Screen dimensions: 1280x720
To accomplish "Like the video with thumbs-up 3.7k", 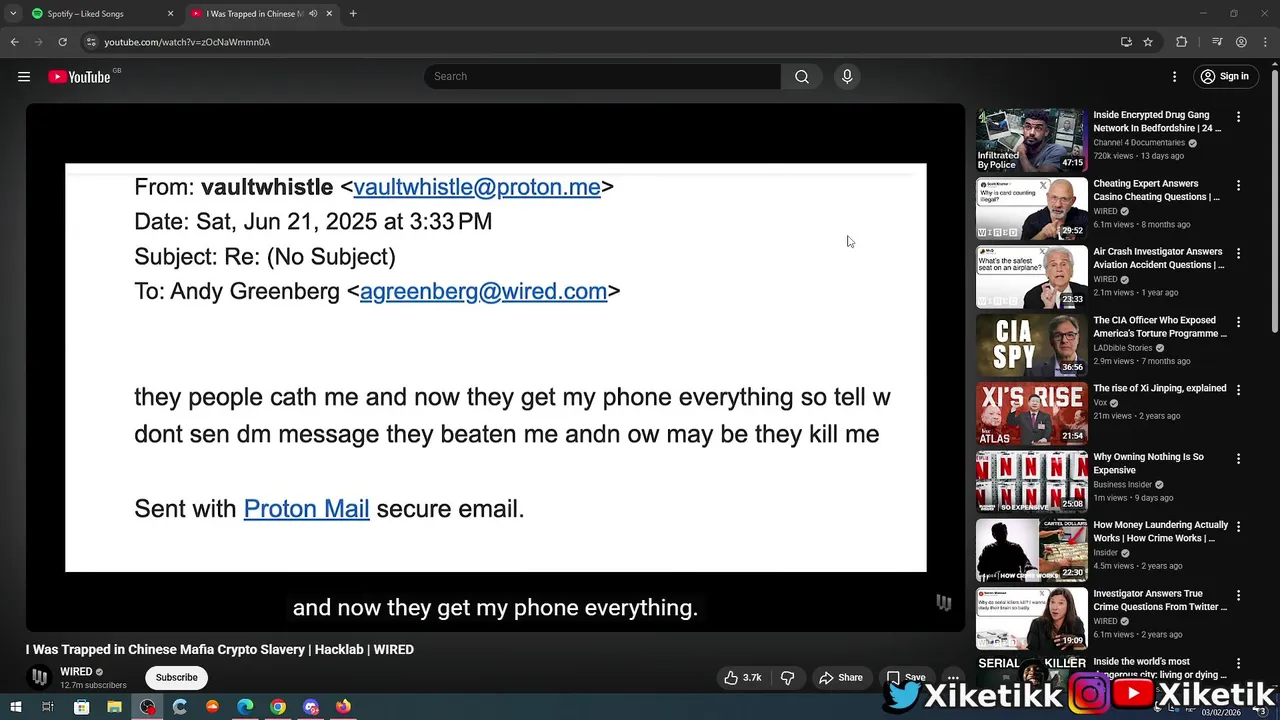I will pyautogui.click(x=743, y=677).
